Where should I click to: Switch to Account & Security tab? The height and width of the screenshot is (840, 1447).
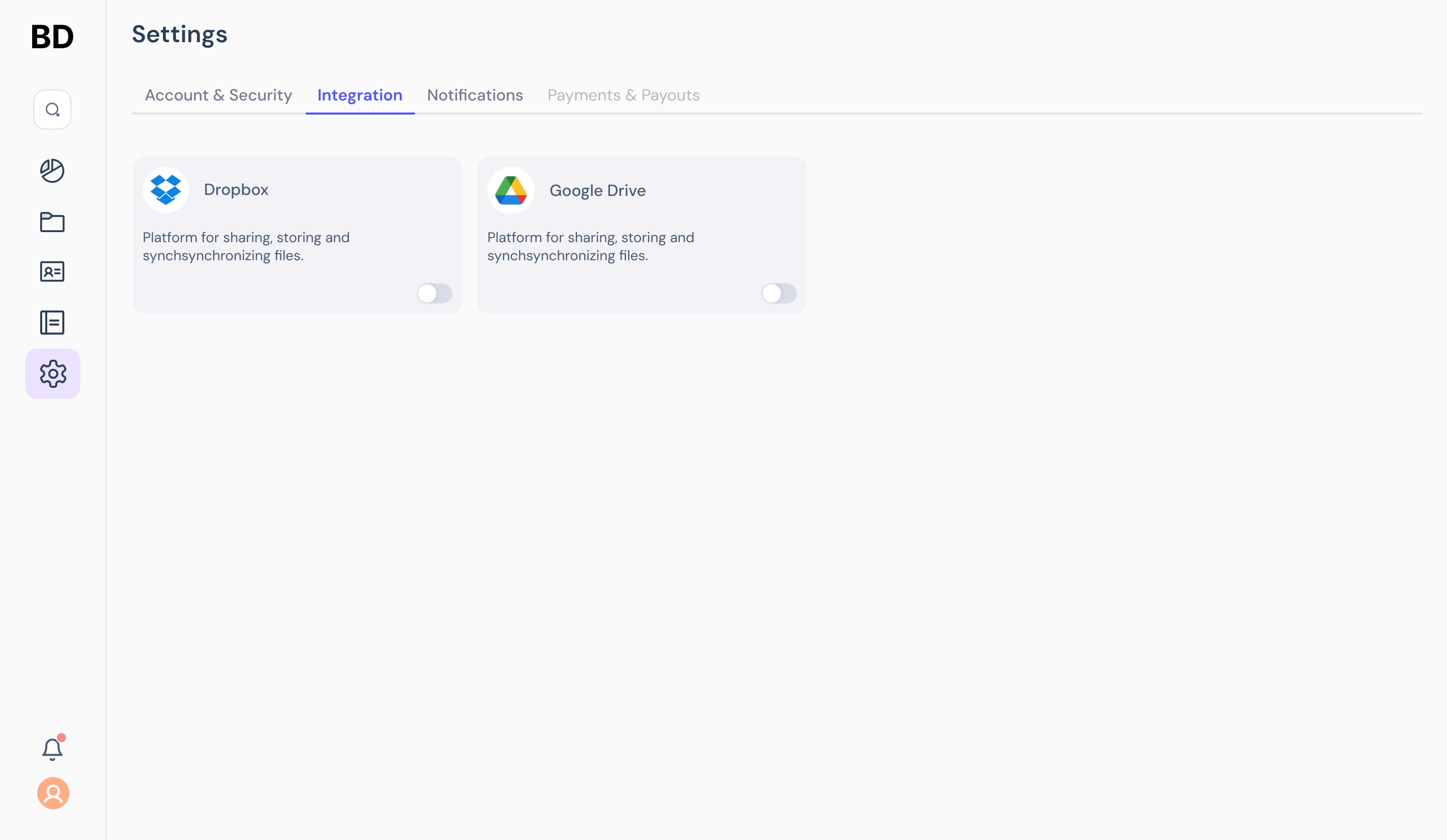[x=218, y=95]
